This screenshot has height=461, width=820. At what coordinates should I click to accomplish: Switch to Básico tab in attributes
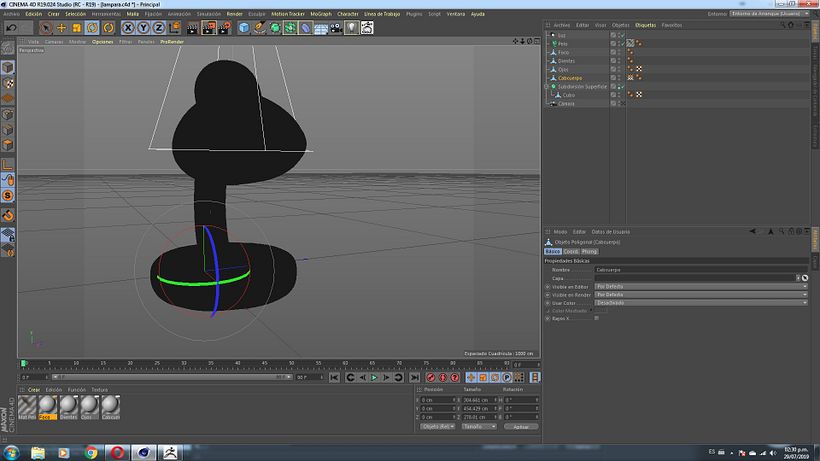point(553,251)
